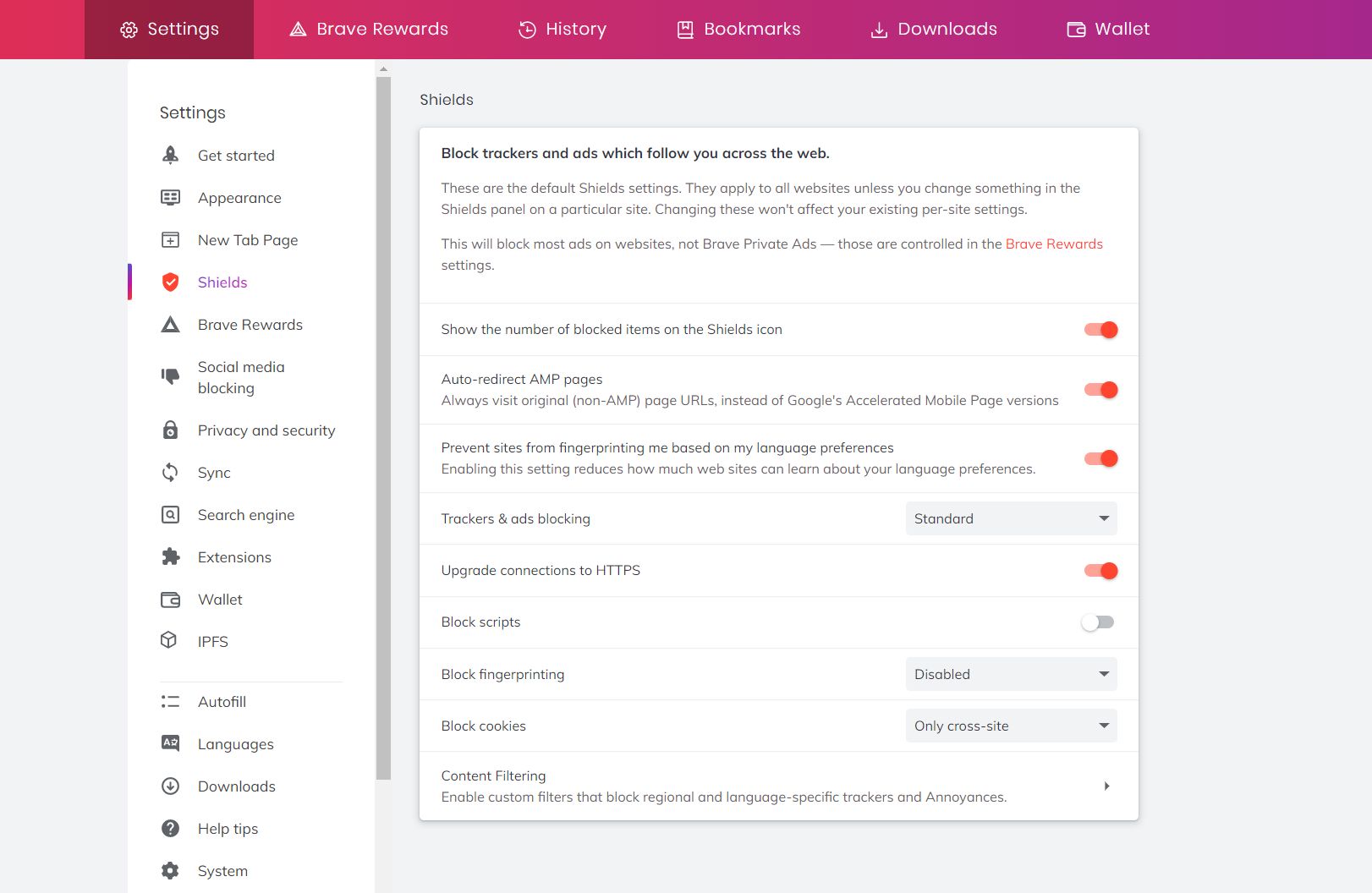Screen dimensions: 1372x893
Task: Click the Search engine magnifier icon
Action: (x=170, y=514)
